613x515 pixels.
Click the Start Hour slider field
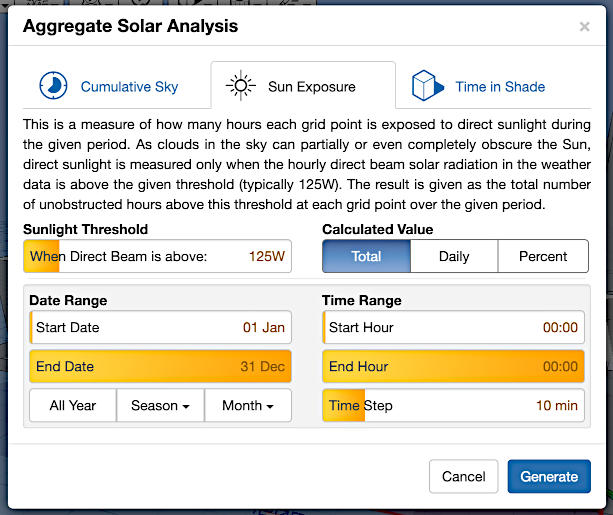tap(453, 327)
